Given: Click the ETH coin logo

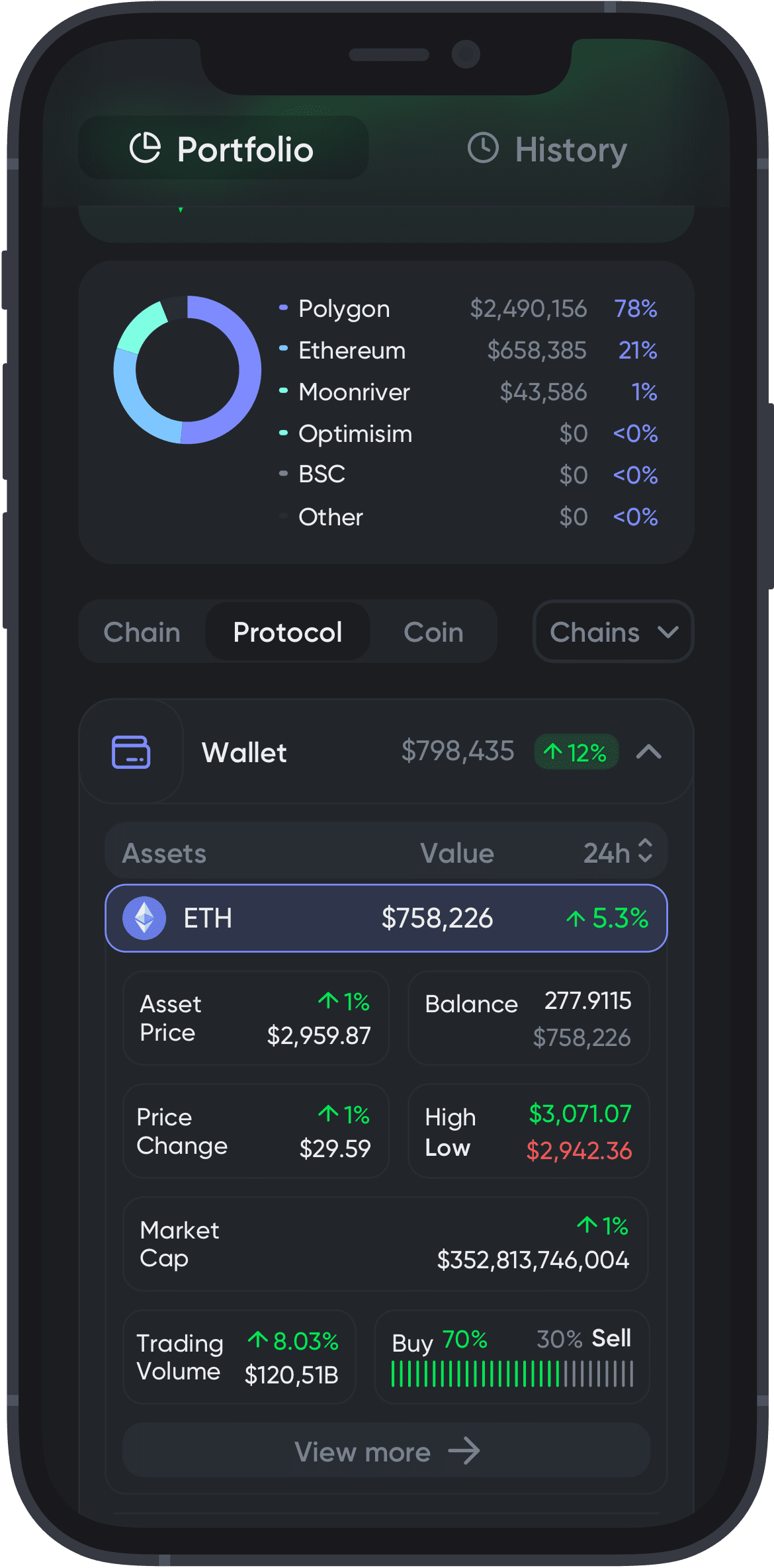Looking at the screenshot, I should [144, 918].
